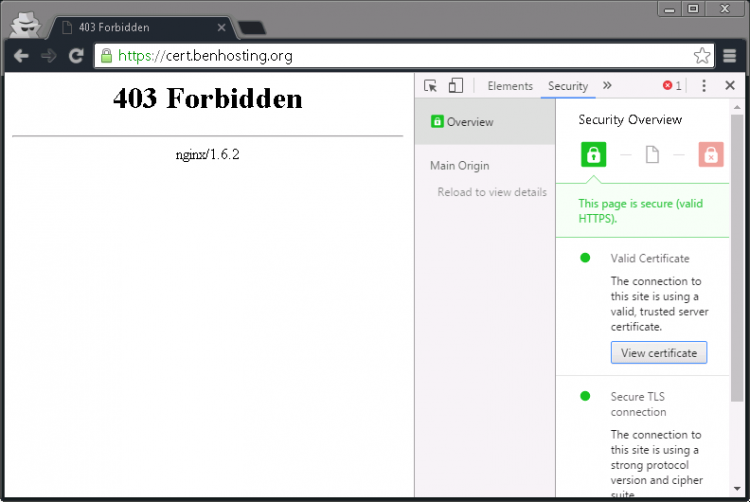Viewport: 750px width, 502px height.
Task: Expand more DevTools tabs chevron
Action: click(x=607, y=86)
